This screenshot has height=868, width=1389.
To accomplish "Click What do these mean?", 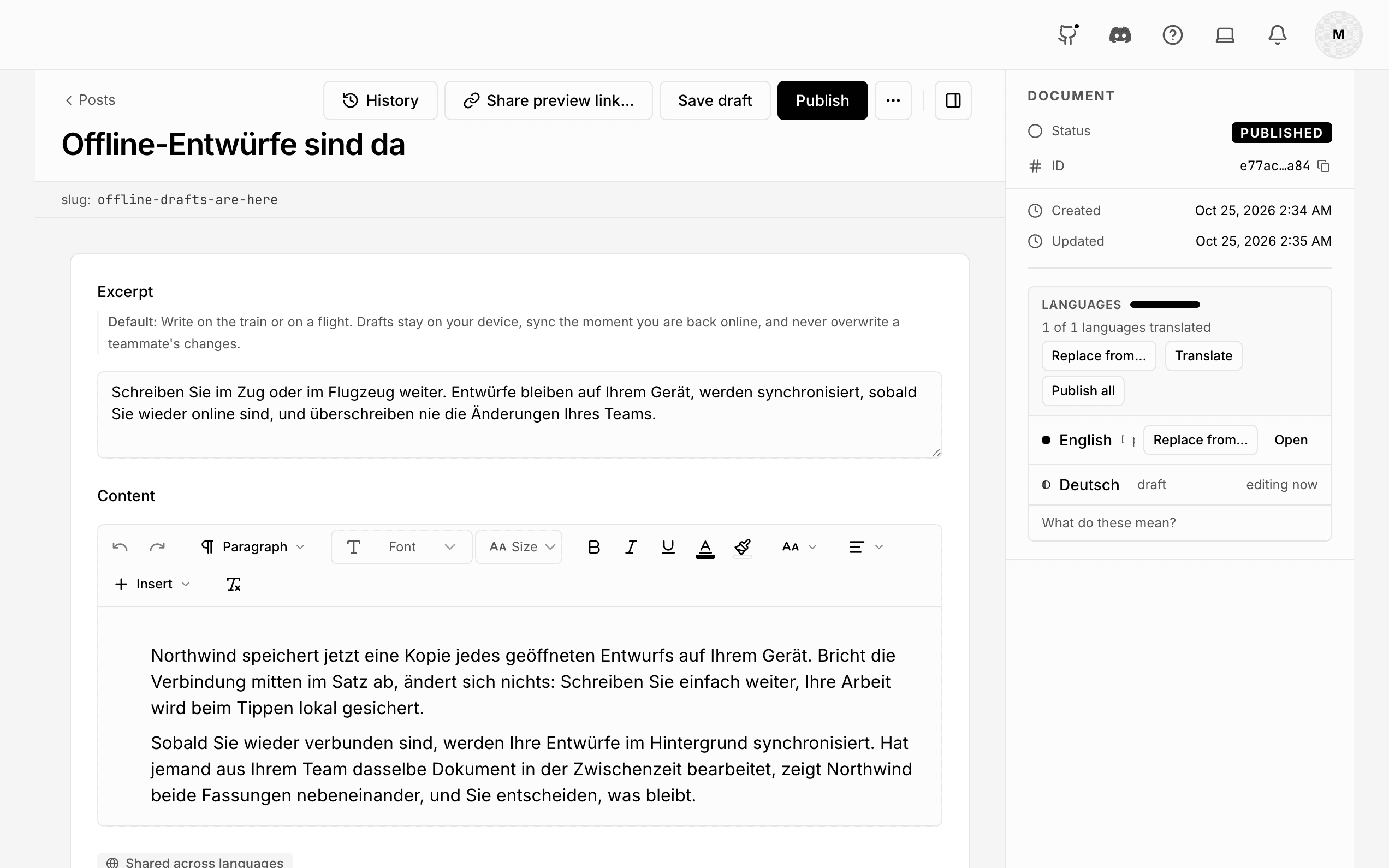I will 1108,523.
